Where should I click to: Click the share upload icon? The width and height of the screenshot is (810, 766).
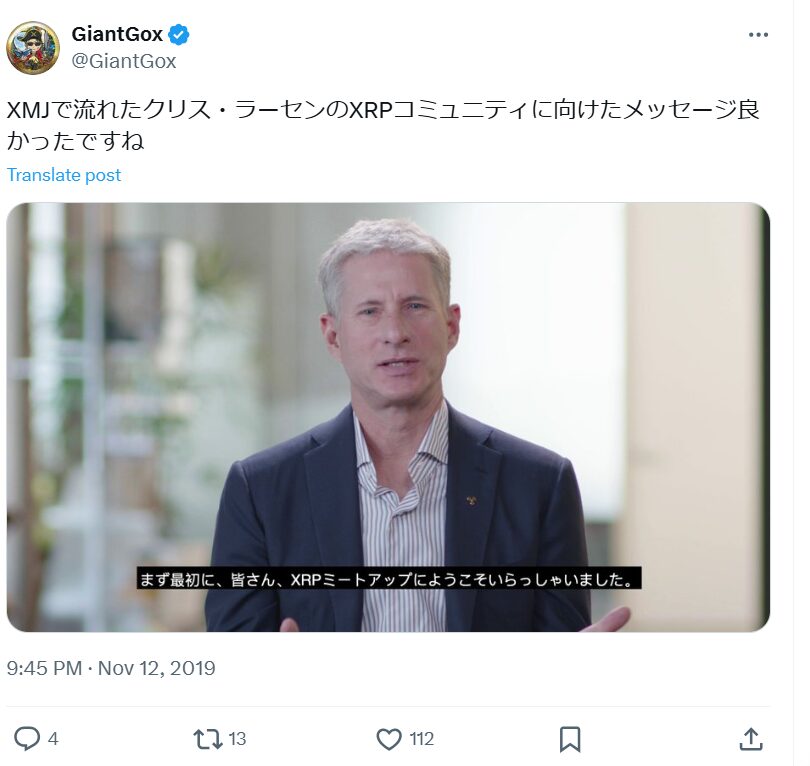pos(751,739)
